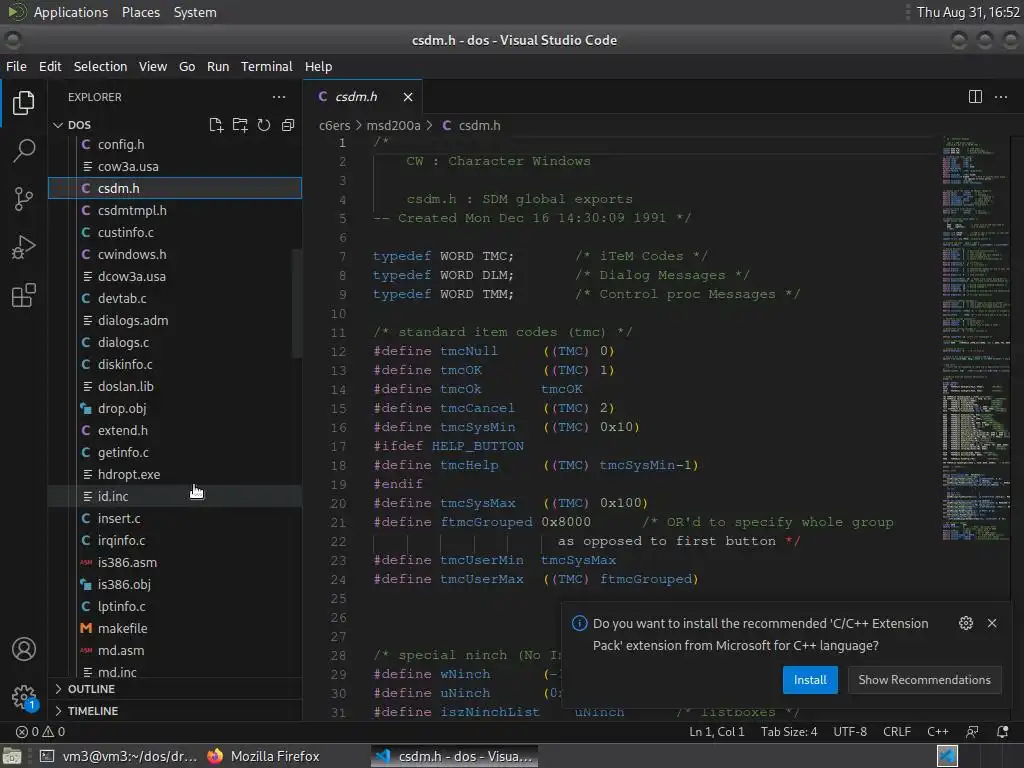Click the show desktop icon in taskbar
Viewport: 1024px width, 768px height.
point(12,756)
